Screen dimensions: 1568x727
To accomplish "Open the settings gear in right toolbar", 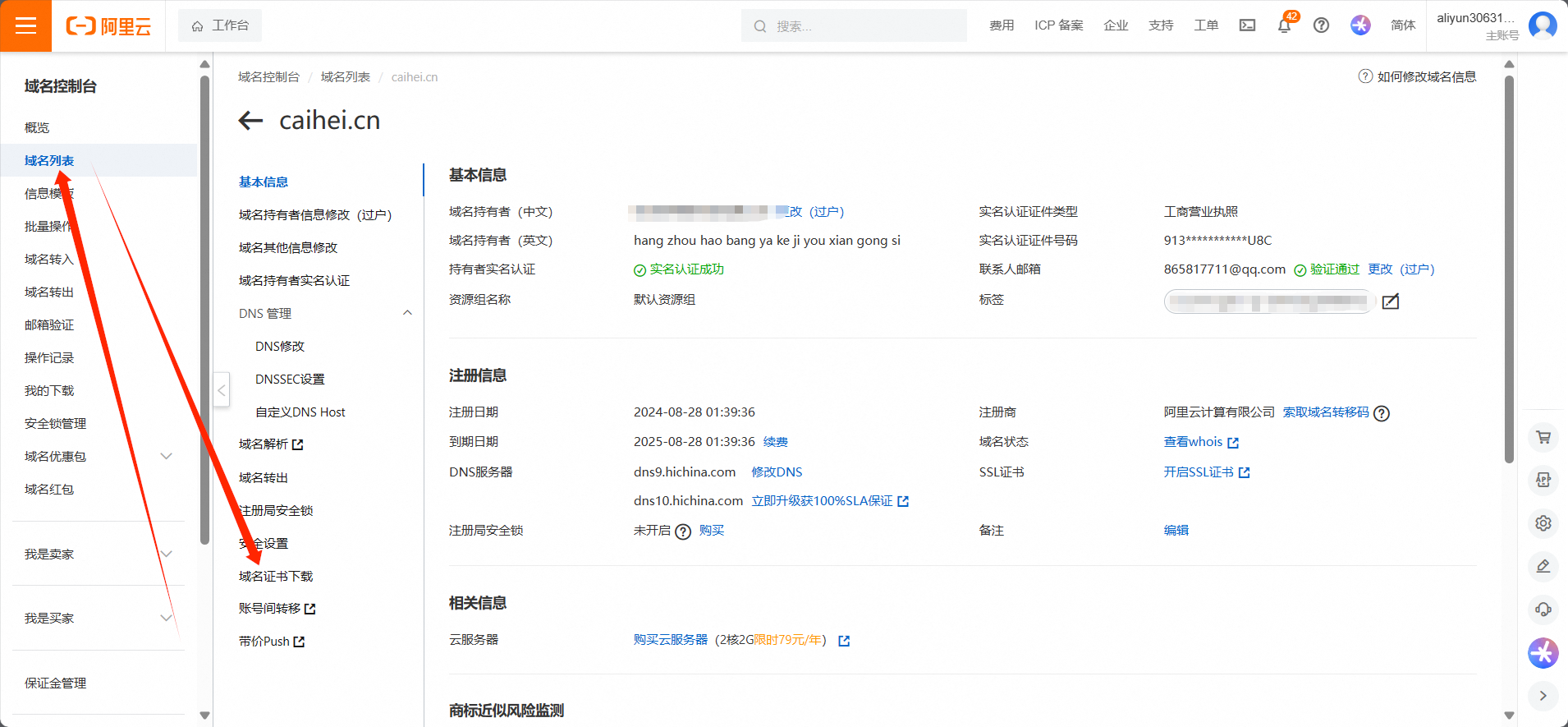I will point(1543,523).
